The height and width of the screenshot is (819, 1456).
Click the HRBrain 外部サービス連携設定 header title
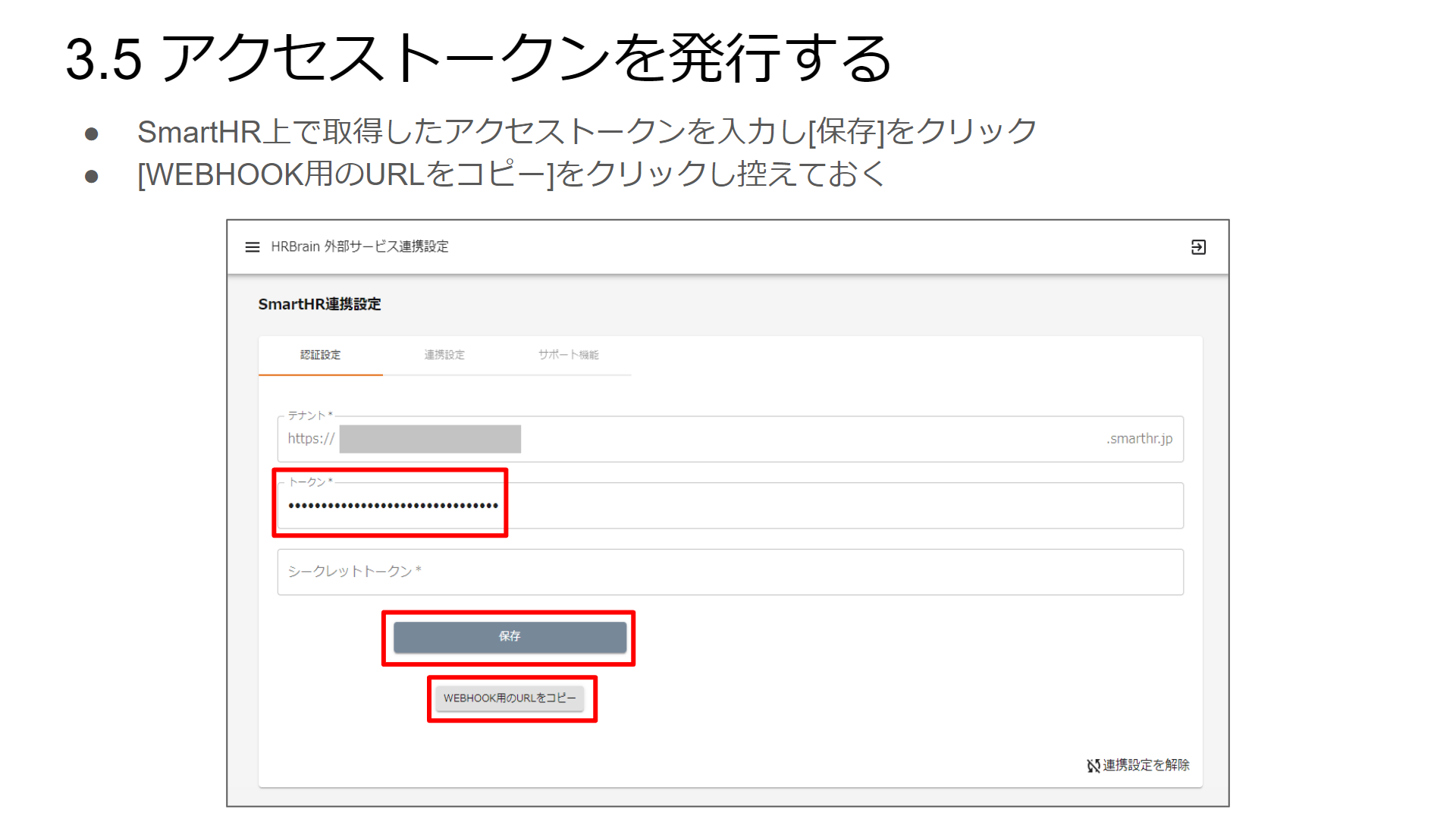359,246
